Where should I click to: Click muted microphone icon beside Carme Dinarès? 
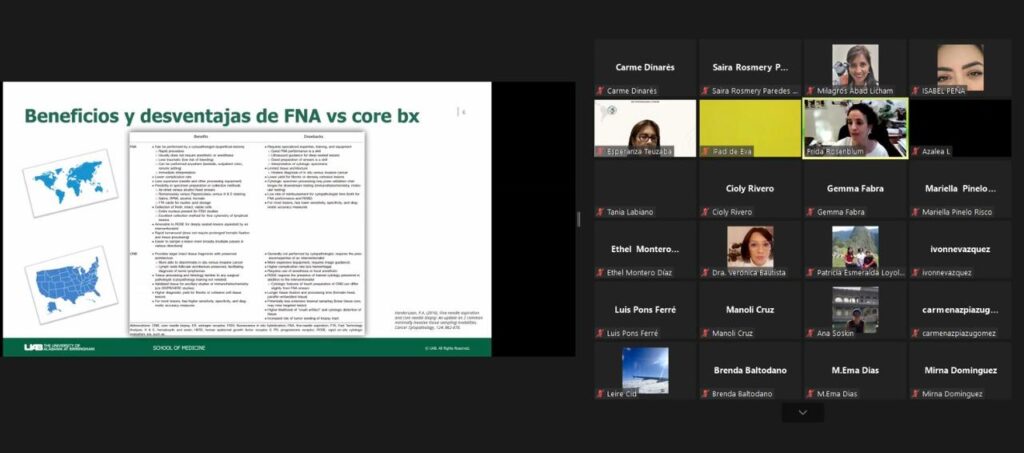[x=601, y=91]
